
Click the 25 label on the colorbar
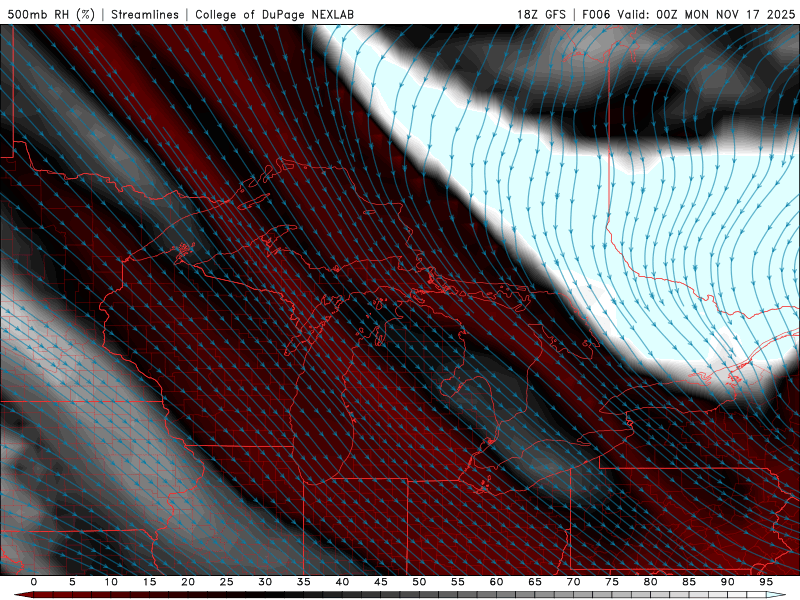226,582
